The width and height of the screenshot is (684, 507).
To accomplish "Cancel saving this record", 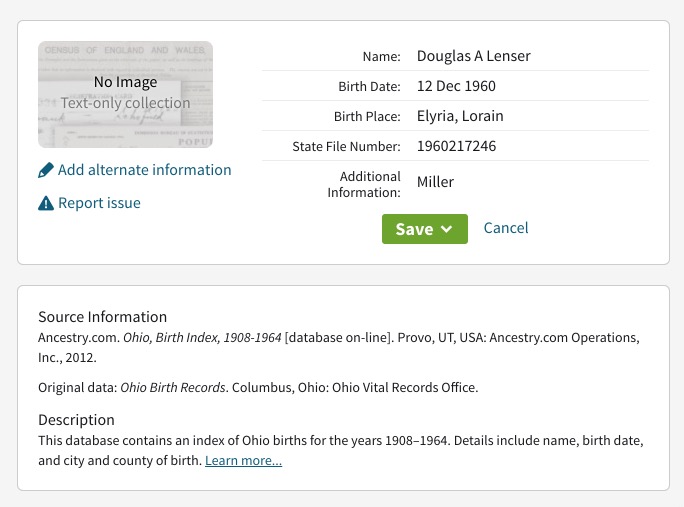I will [505, 228].
